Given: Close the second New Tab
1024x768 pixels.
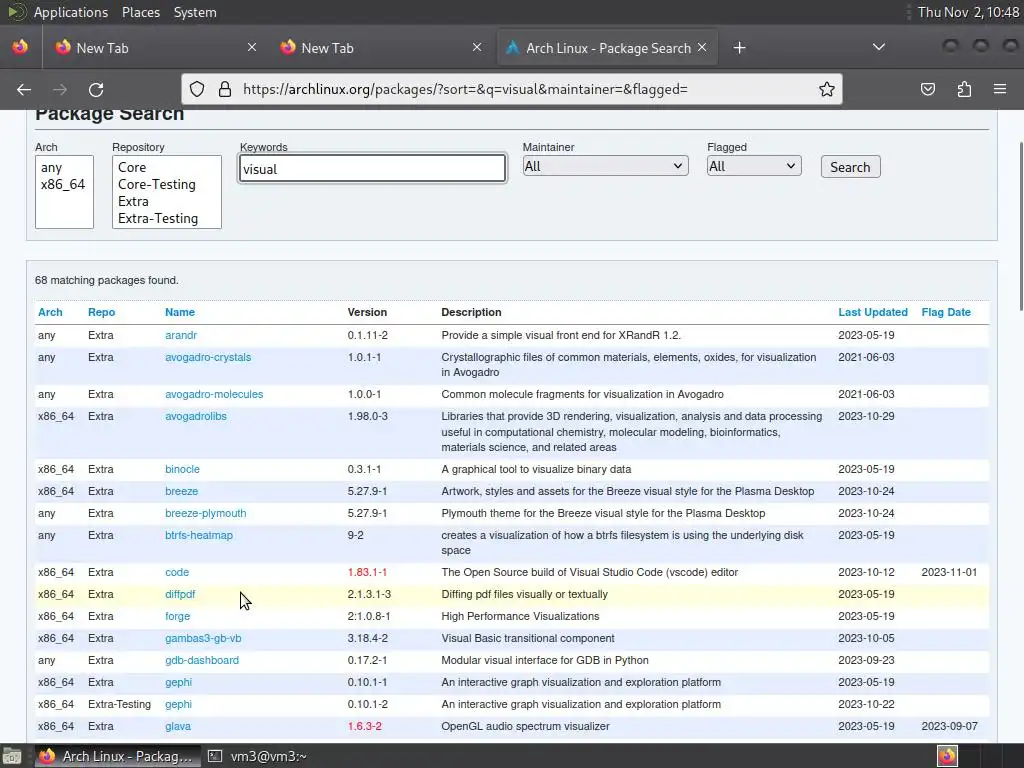Looking at the screenshot, I should click(x=477, y=48).
